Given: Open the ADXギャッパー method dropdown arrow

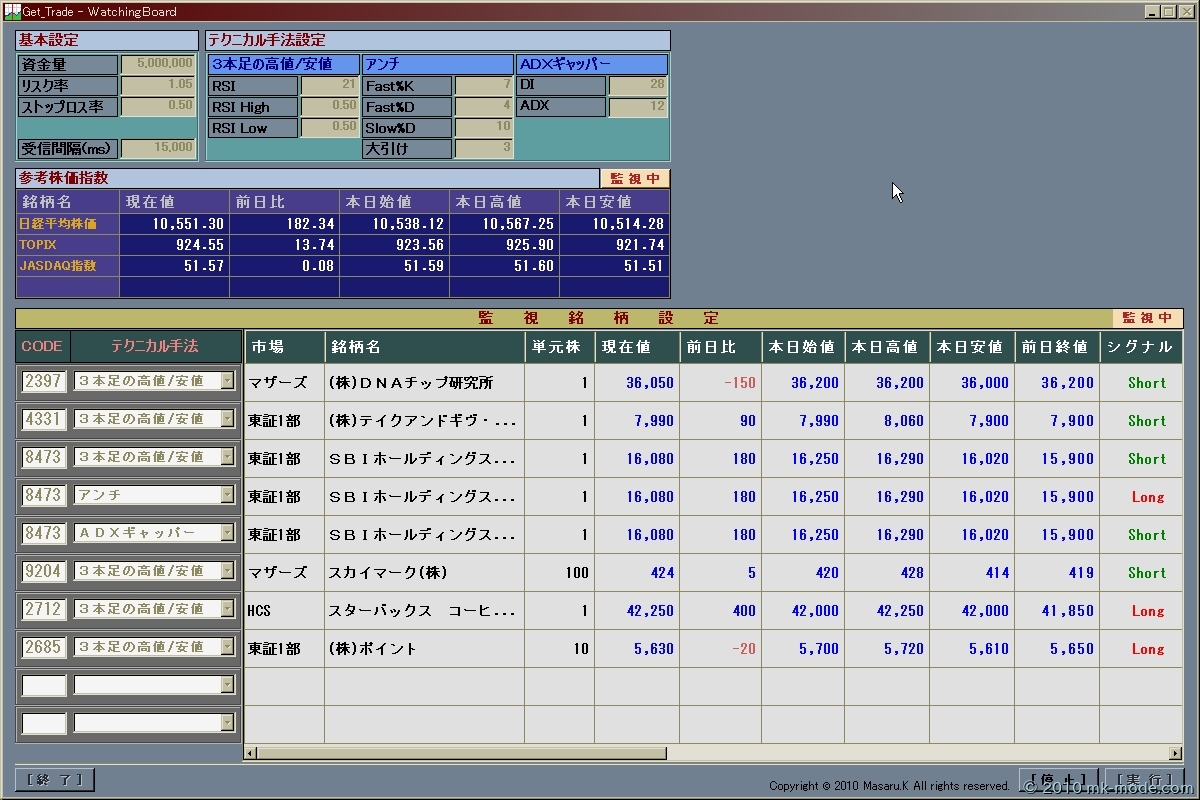Looking at the screenshot, I should tap(227, 533).
